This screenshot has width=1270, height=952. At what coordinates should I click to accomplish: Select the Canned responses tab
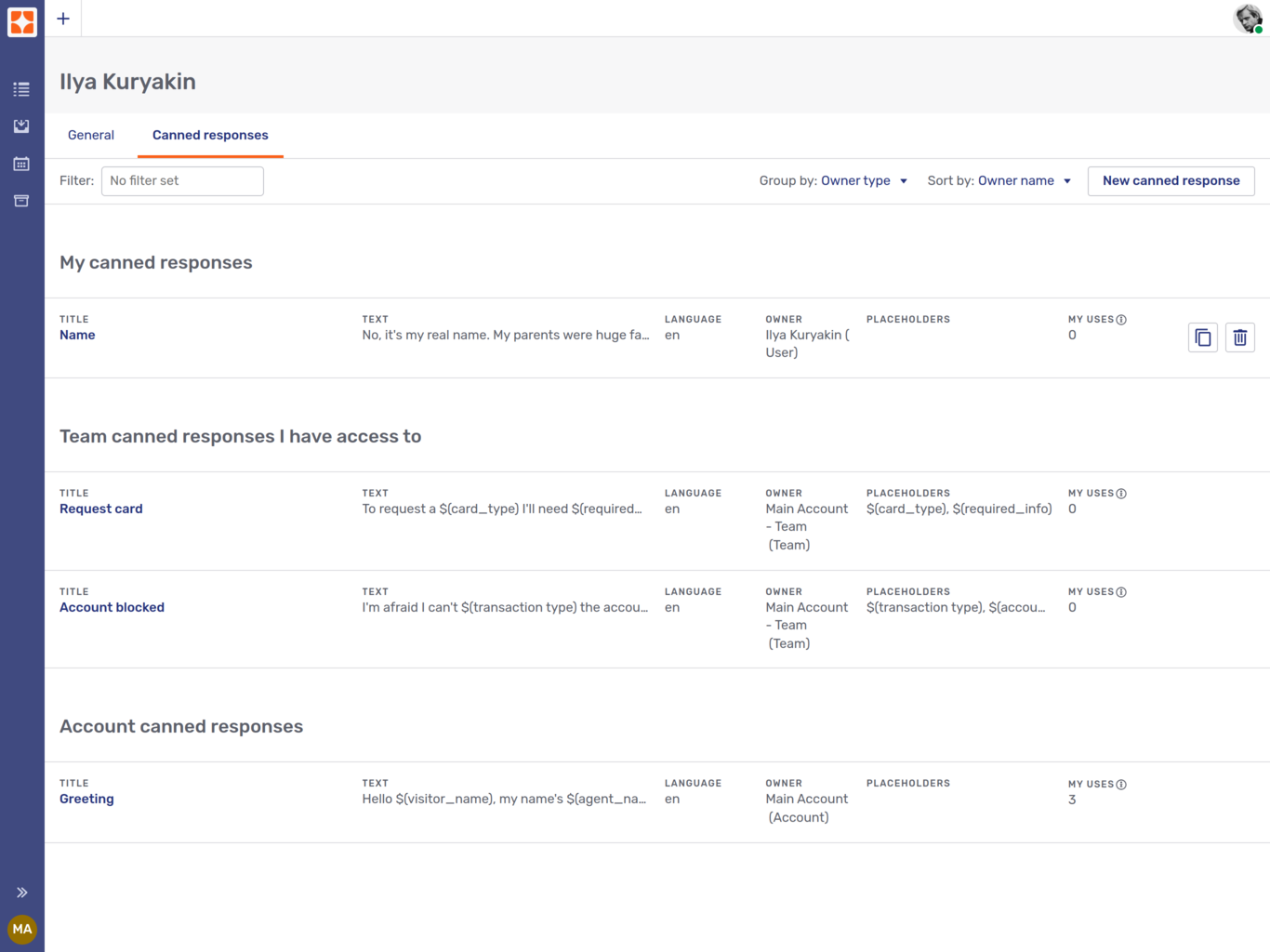[210, 136]
